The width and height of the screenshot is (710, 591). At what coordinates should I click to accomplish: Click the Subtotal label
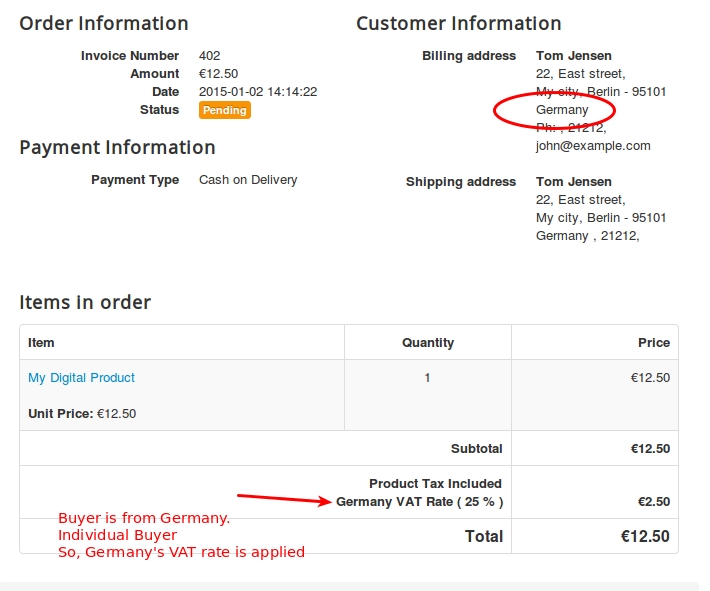click(x=476, y=449)
